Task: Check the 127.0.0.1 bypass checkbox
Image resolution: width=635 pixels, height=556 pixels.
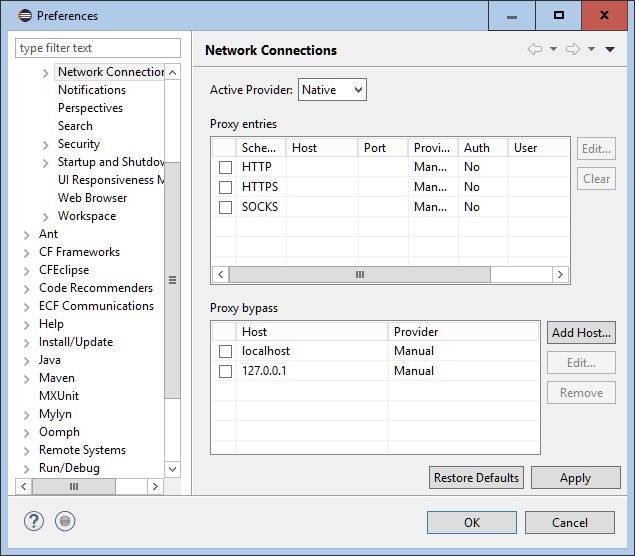Action: [225, 371]
